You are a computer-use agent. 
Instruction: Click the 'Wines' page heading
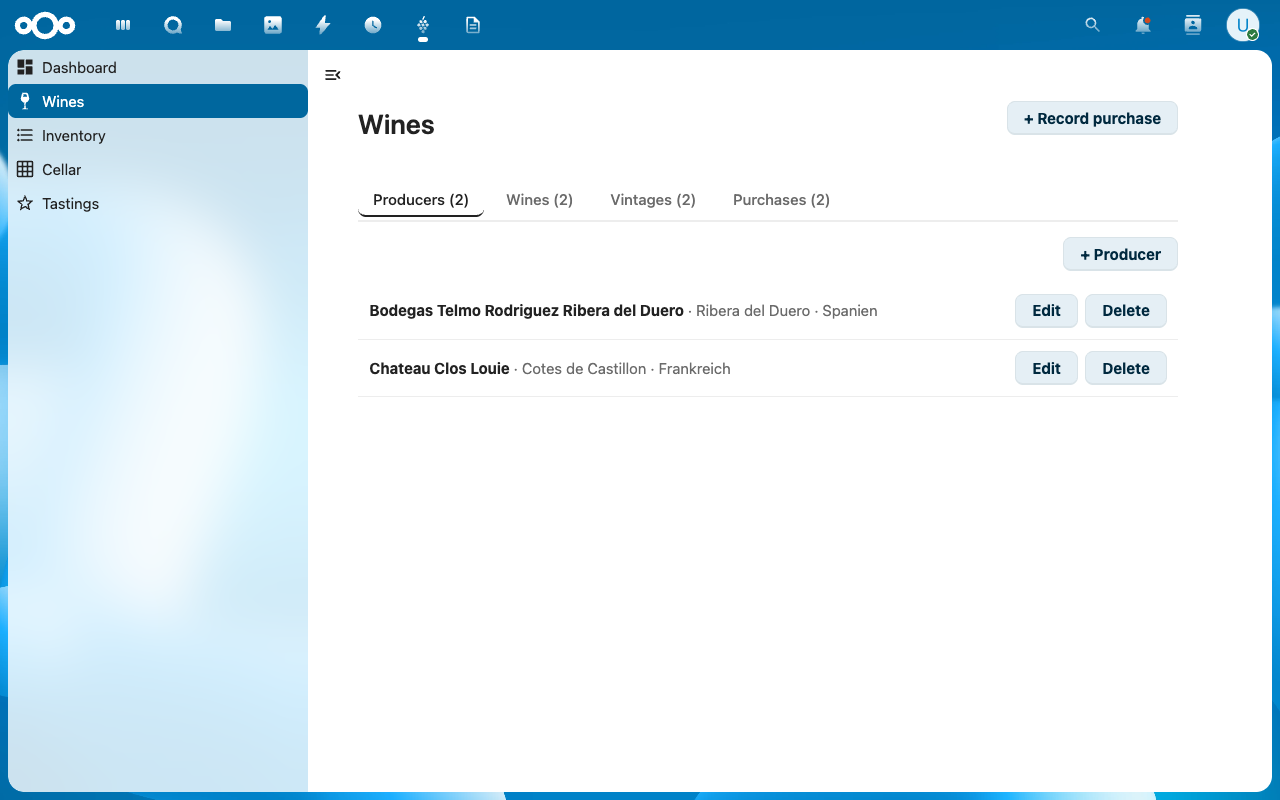(396, 125)
